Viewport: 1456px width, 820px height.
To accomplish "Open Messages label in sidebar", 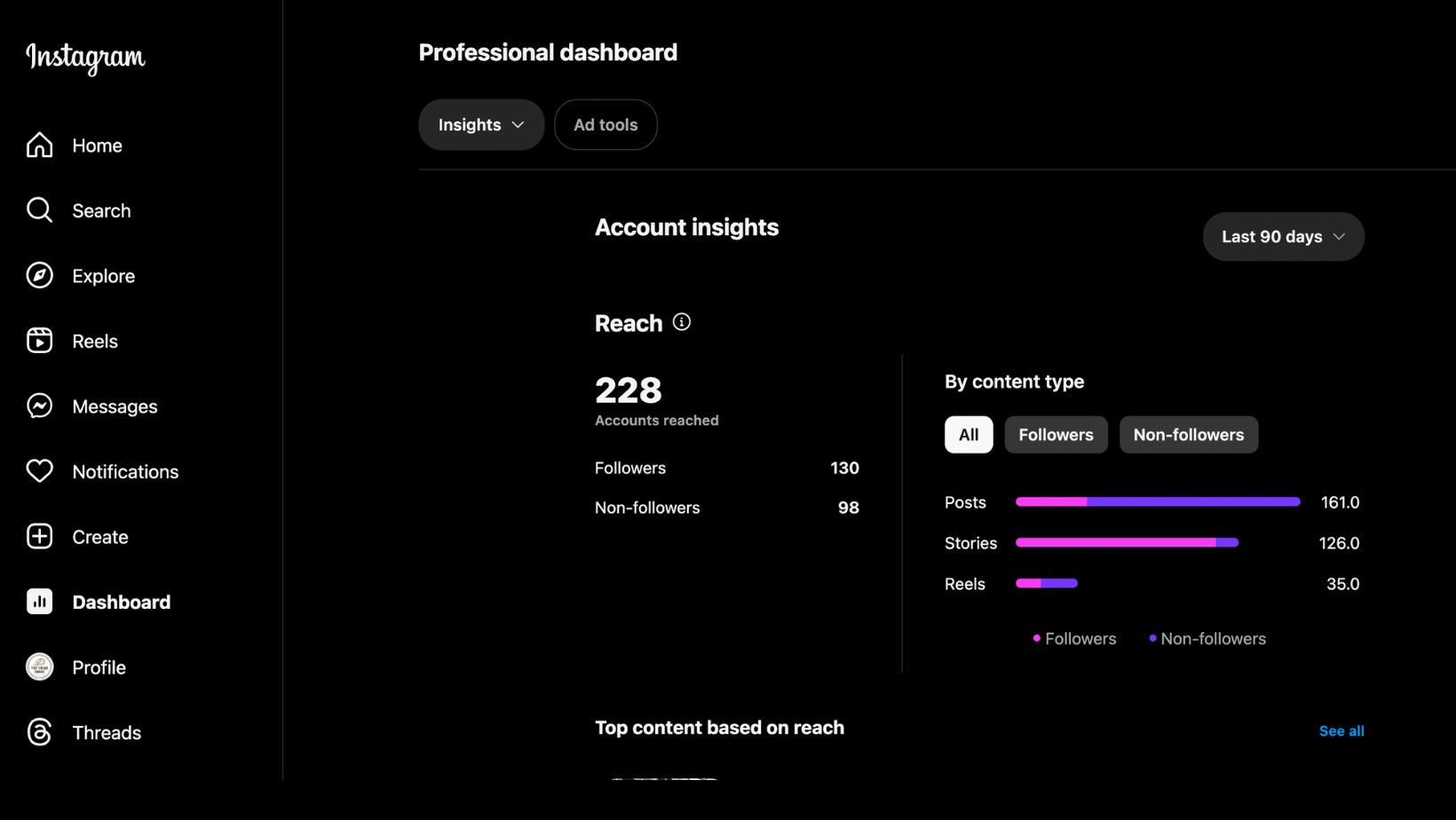I will (x=115, y=406).
